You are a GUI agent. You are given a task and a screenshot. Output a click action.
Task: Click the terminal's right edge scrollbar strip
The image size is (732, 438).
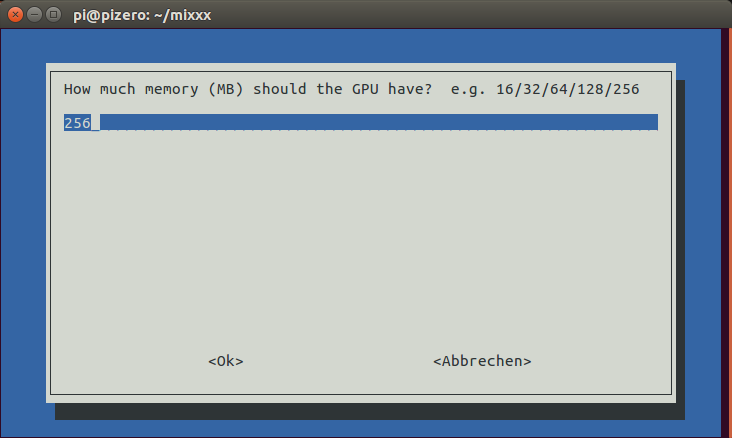pos(726,233)
